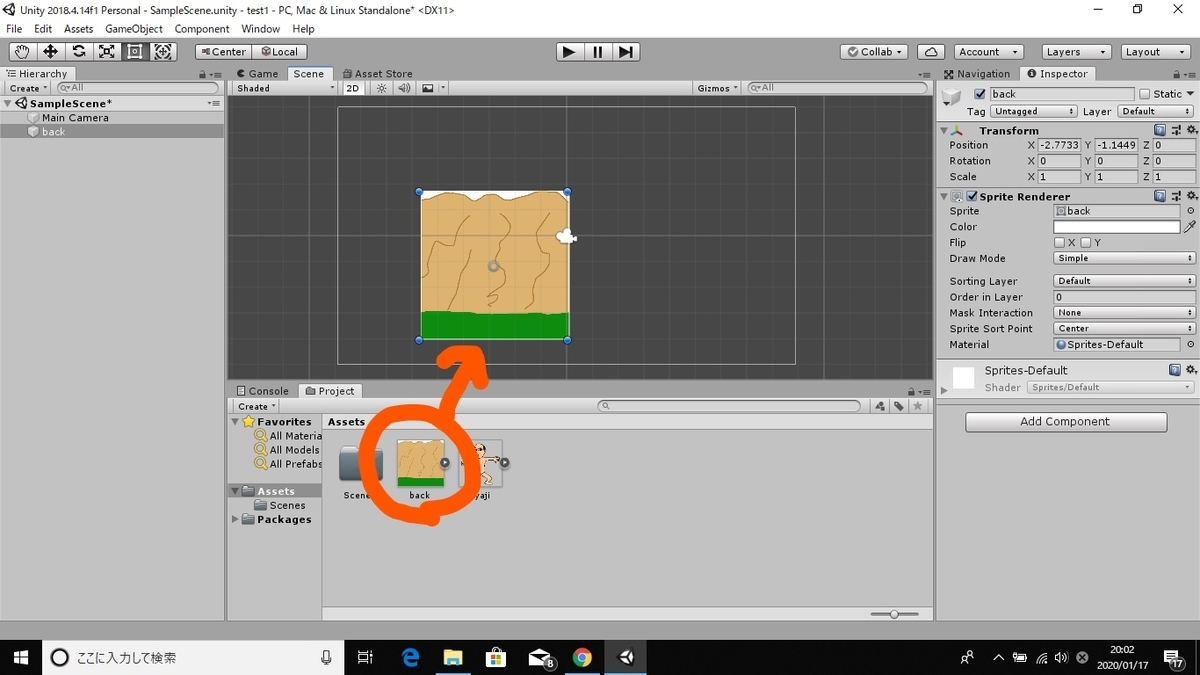Search by label icon in Project panel
Screen dimensions: 1200x675
click(x=899, y=406)
